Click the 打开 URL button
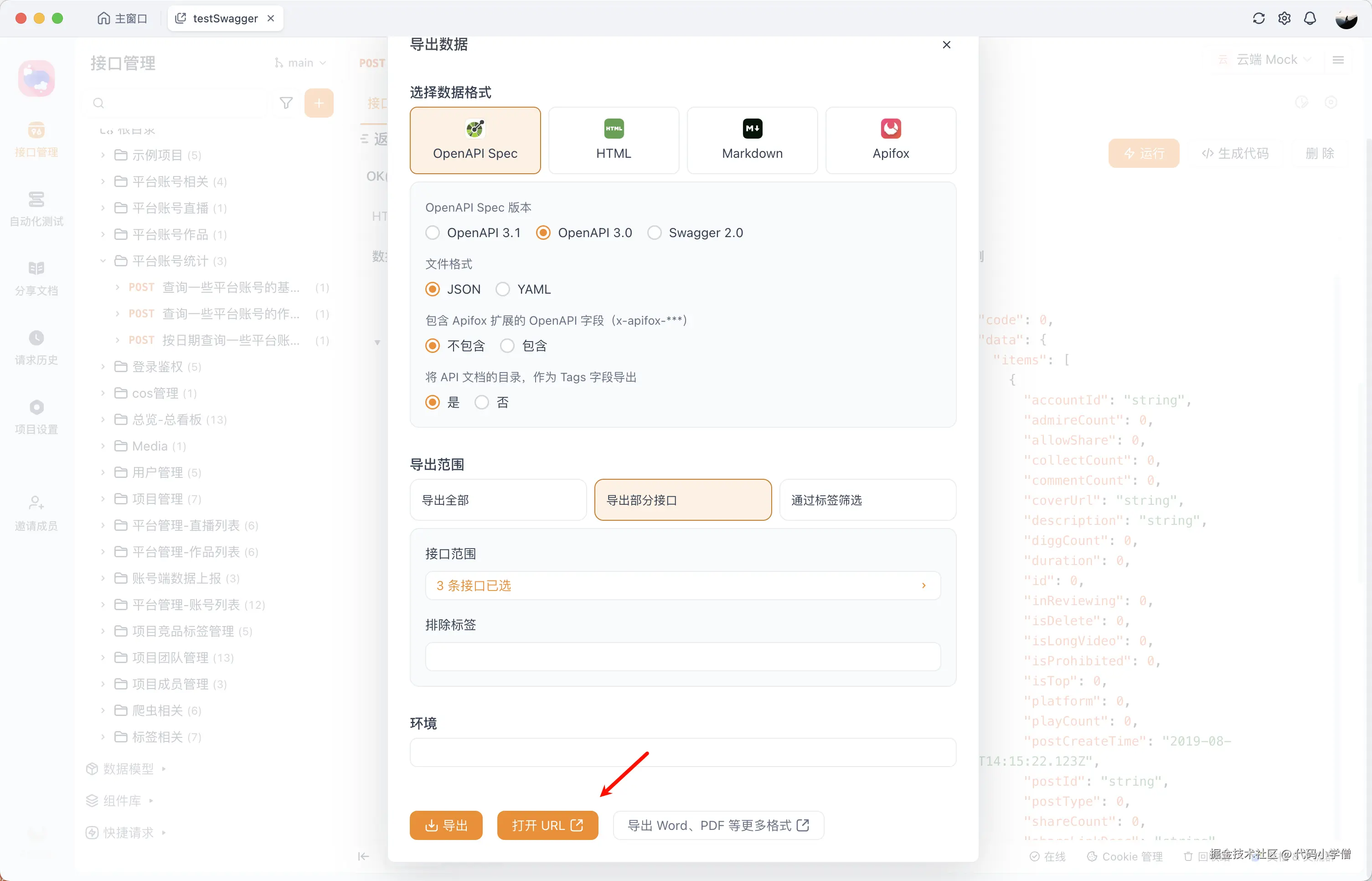Screen dimensions: 1372x881 [547, 825]
